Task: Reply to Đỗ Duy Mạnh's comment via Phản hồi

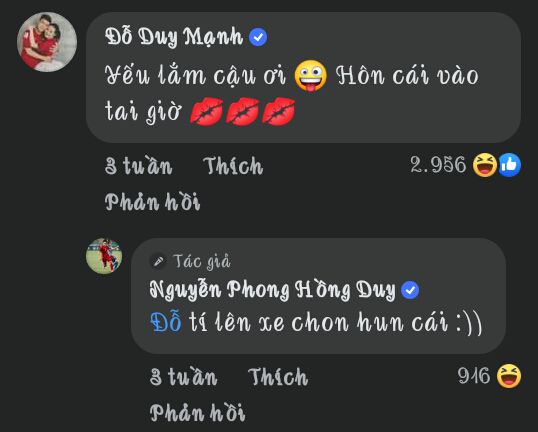Action: point(152,202)
